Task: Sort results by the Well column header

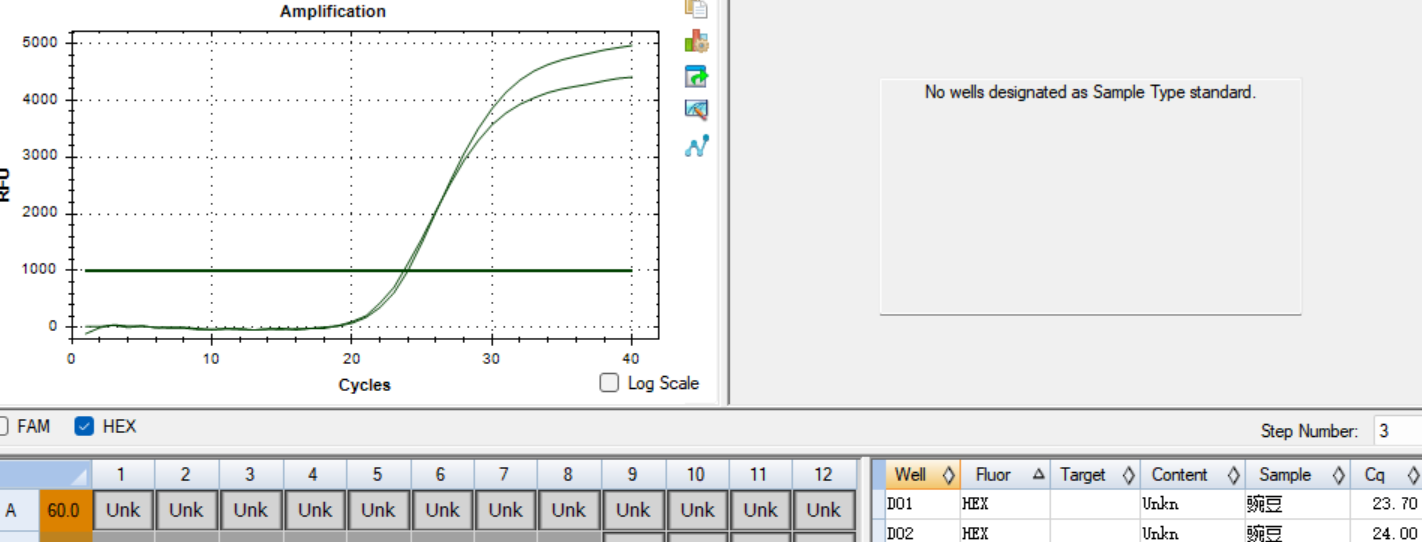Action: 923,475
